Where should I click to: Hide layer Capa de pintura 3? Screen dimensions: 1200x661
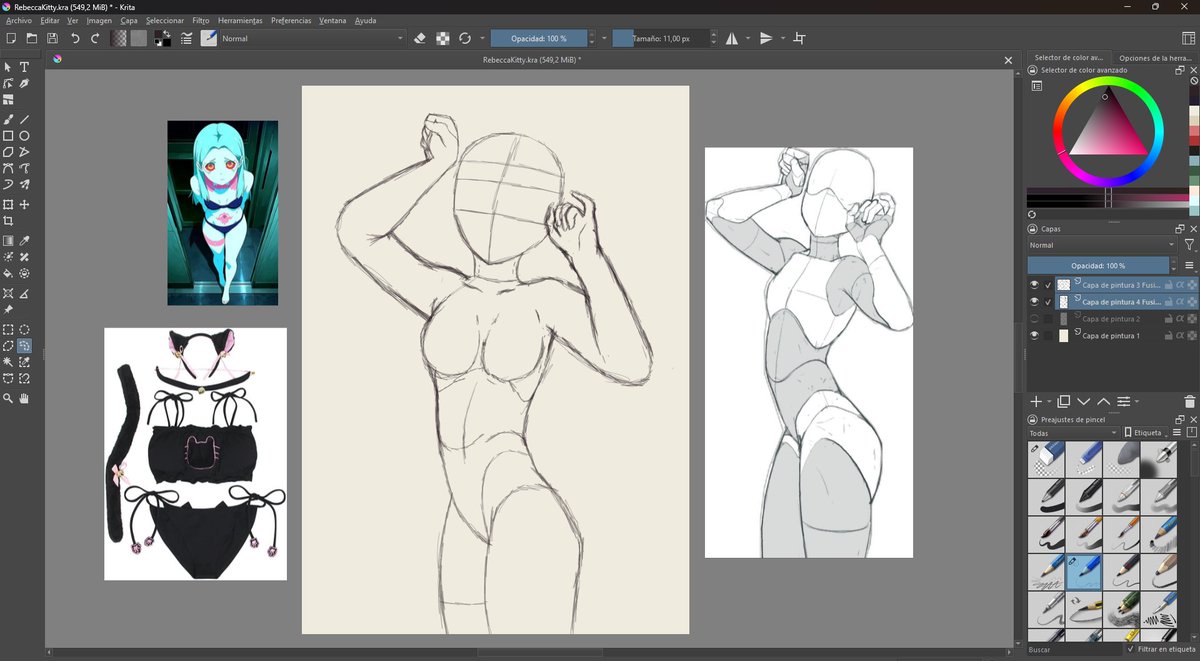(1034, 285)
